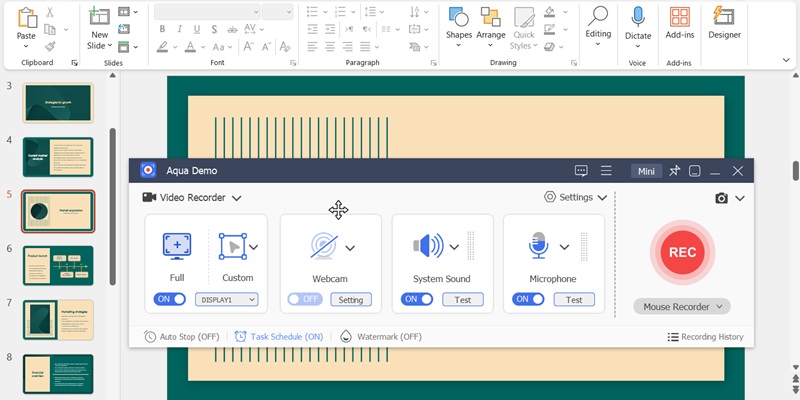
Task: Click Task Schedule (ON) option
Action: click(279, 337)
